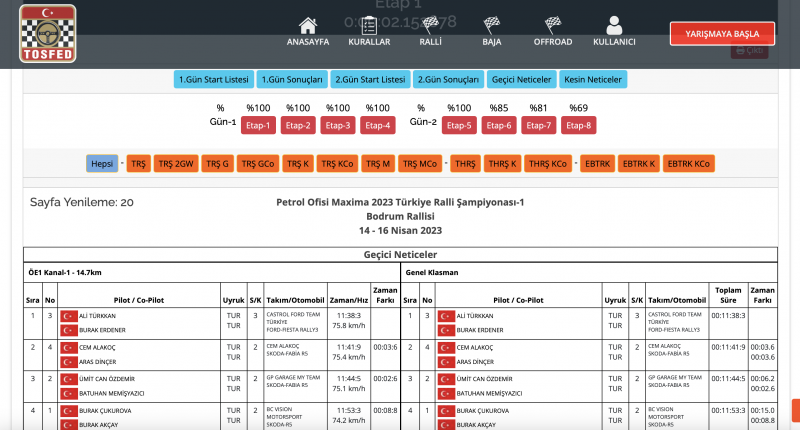This screenshot has height=430, width=800.
Task: Filter results by EBTRK K class
Action: click(639, 164)
